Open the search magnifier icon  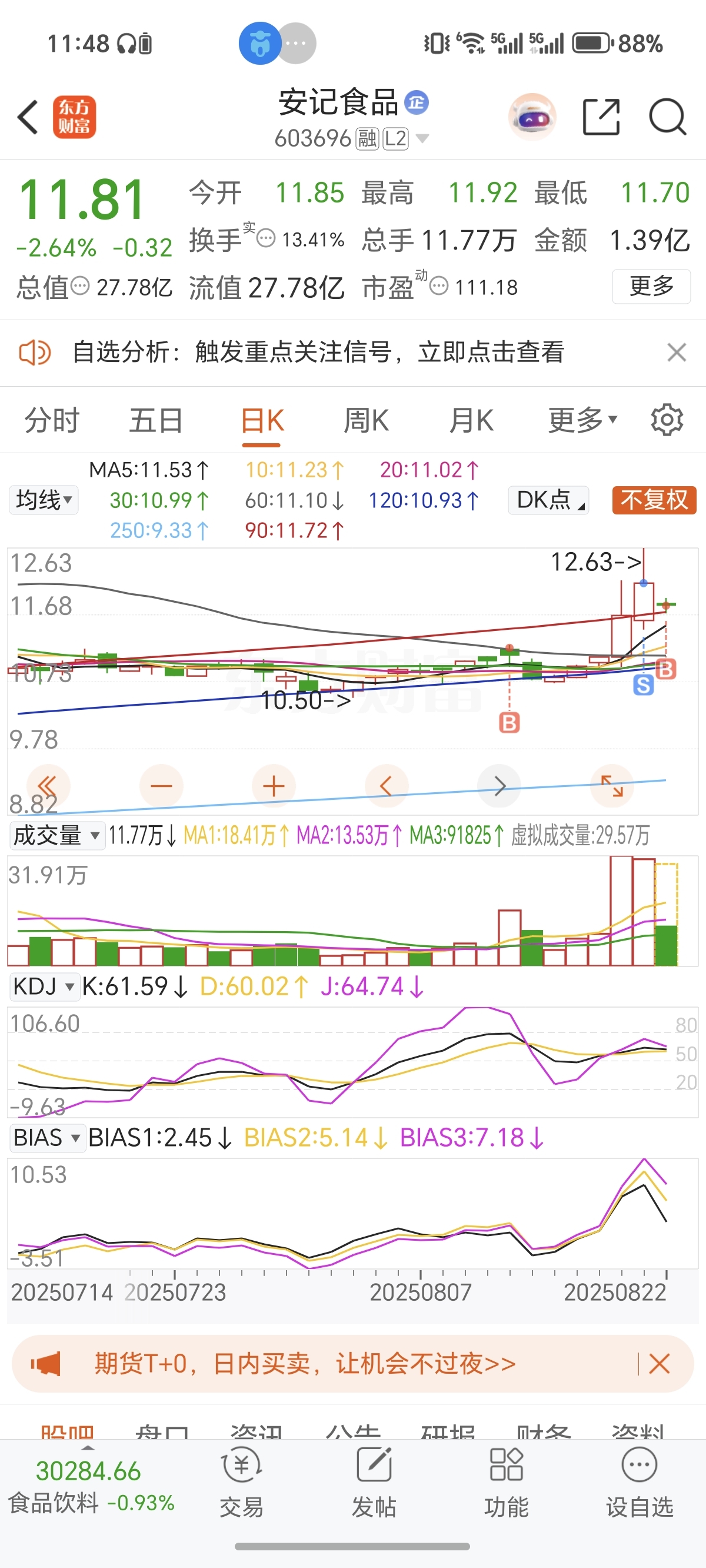point(668,117)
